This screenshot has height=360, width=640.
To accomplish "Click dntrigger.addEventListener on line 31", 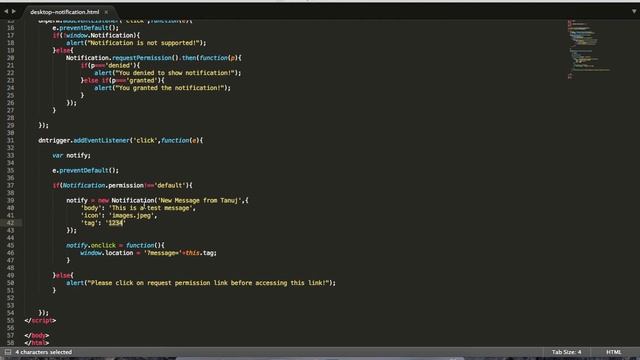I will point(84,140).
